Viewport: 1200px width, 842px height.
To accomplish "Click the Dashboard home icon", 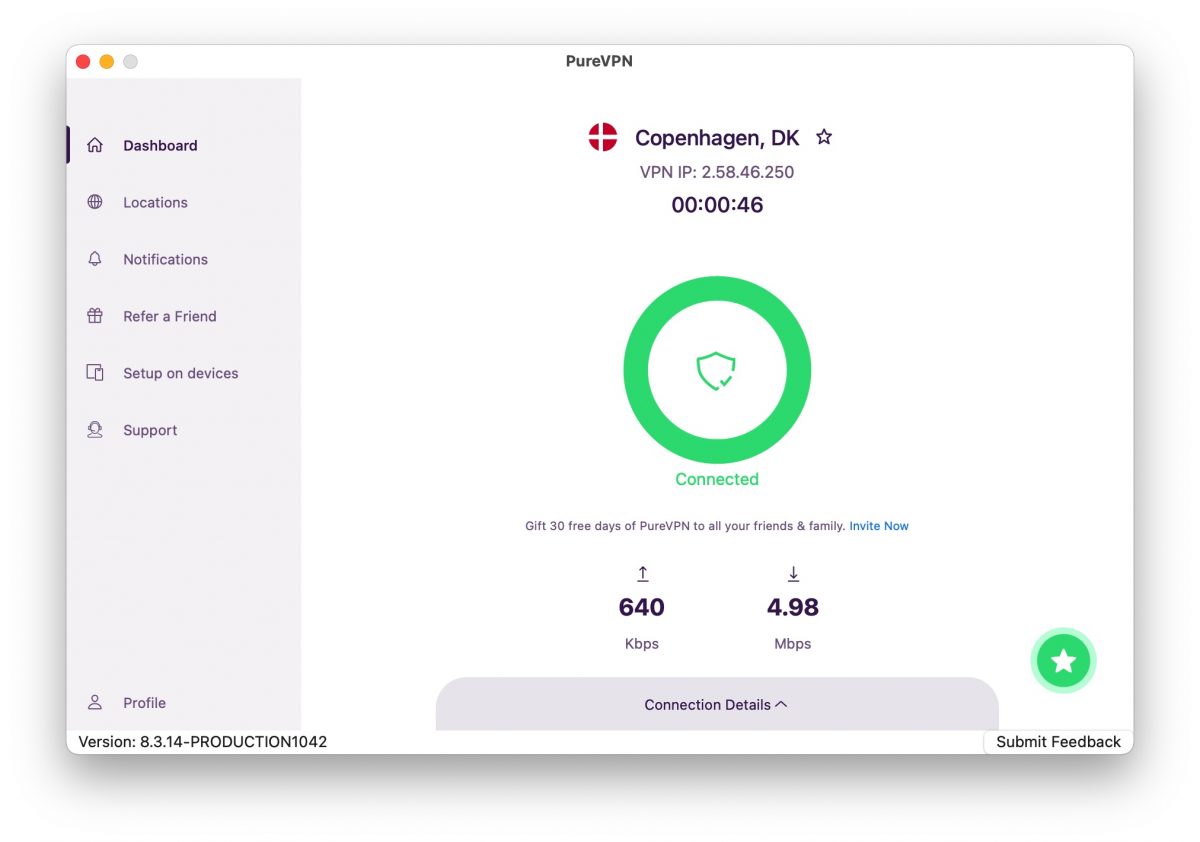I will click(x=95, y=145).
